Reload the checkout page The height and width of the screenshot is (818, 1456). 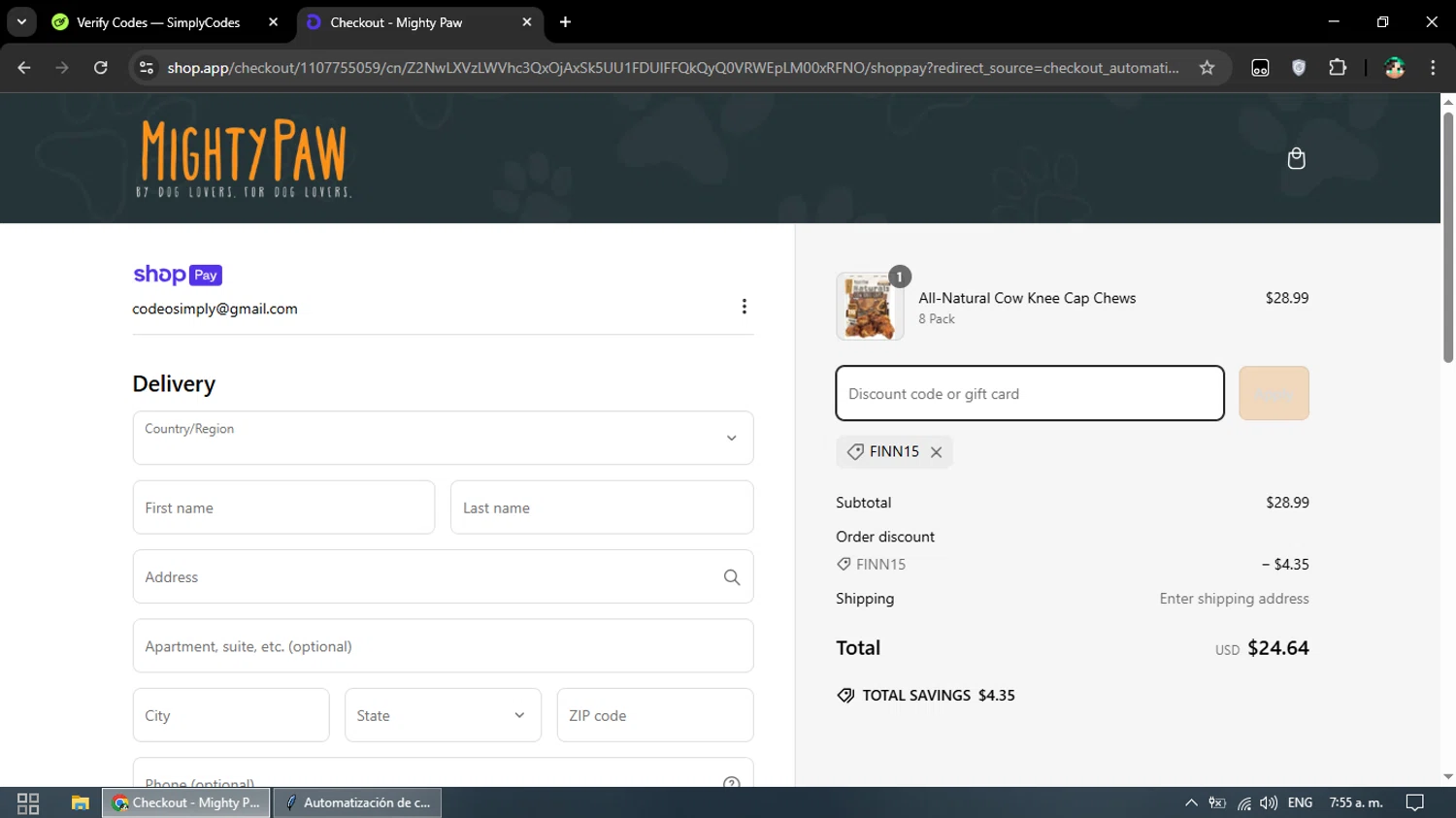pos(101,68)
